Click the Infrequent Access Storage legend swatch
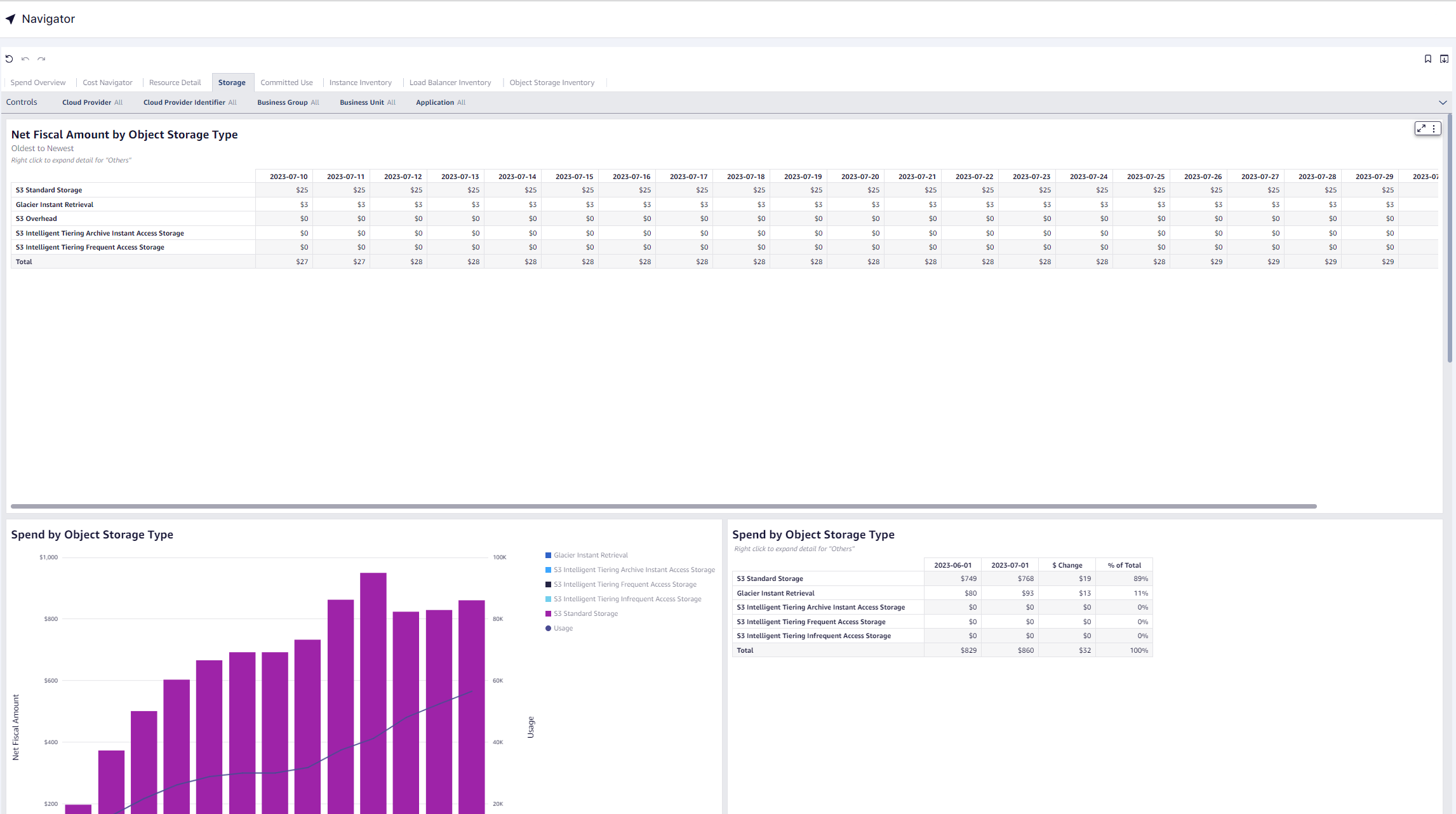1456x814 pixels. point(548,599)
